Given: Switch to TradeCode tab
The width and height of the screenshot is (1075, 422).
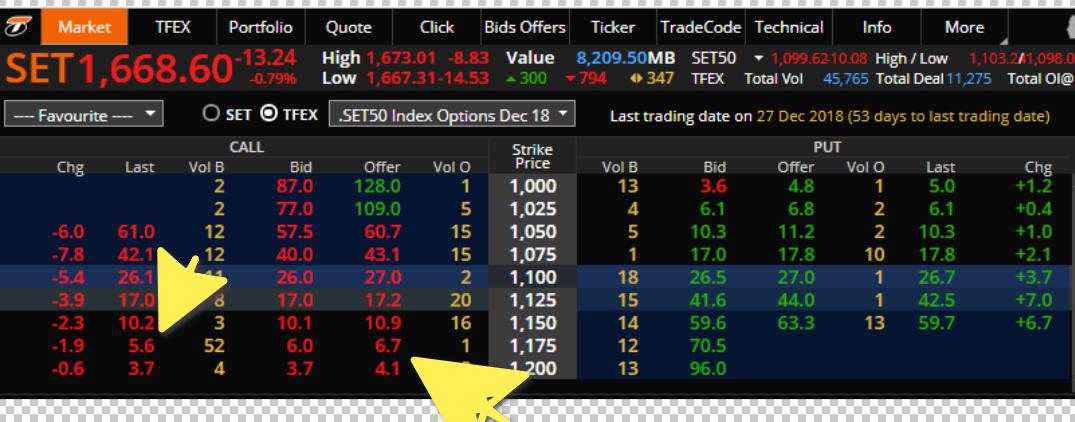Looking at the screenshot, I should point(701,27).
